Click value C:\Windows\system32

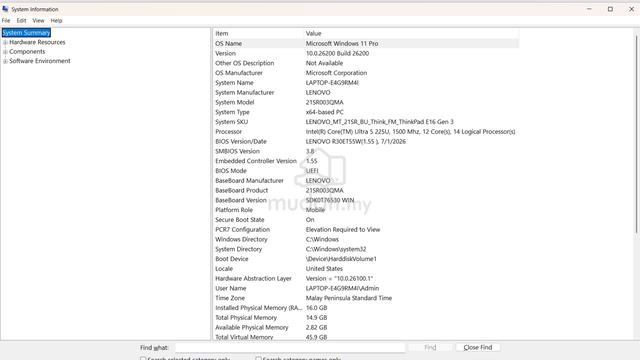click(336, 249)
